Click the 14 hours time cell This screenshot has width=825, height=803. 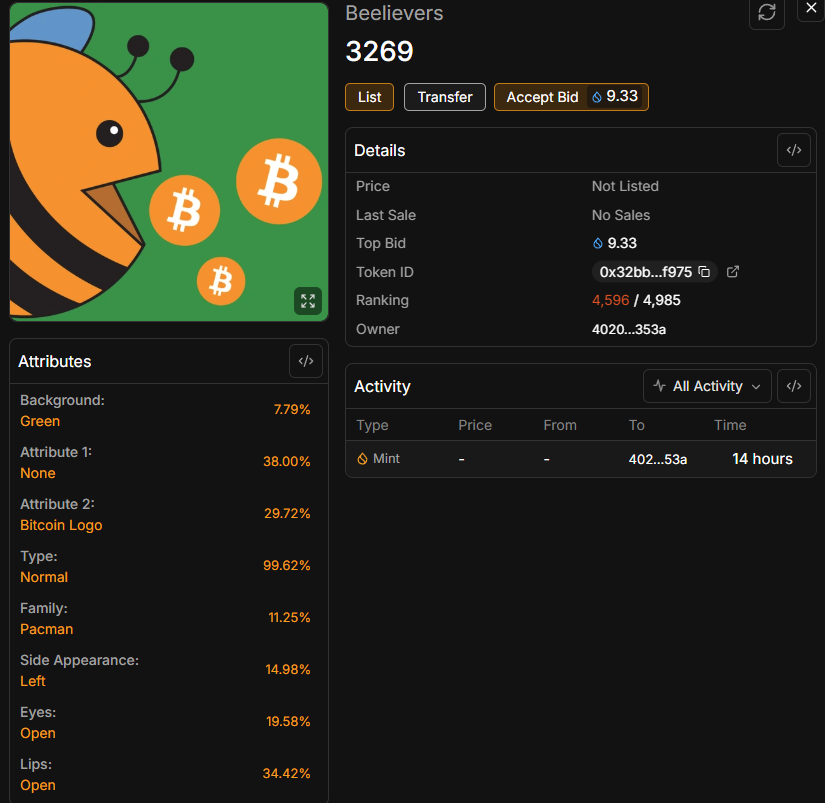click(762, 459)
